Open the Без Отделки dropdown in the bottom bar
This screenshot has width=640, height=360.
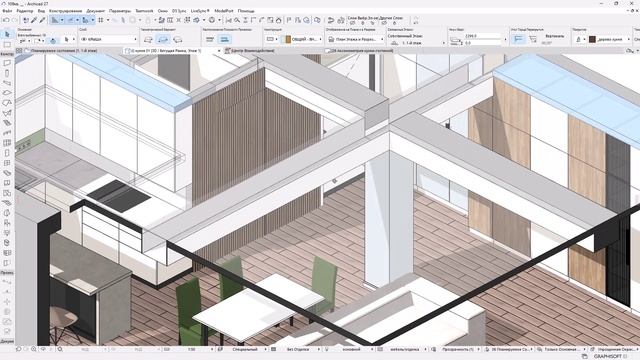[x=299, y=349]
